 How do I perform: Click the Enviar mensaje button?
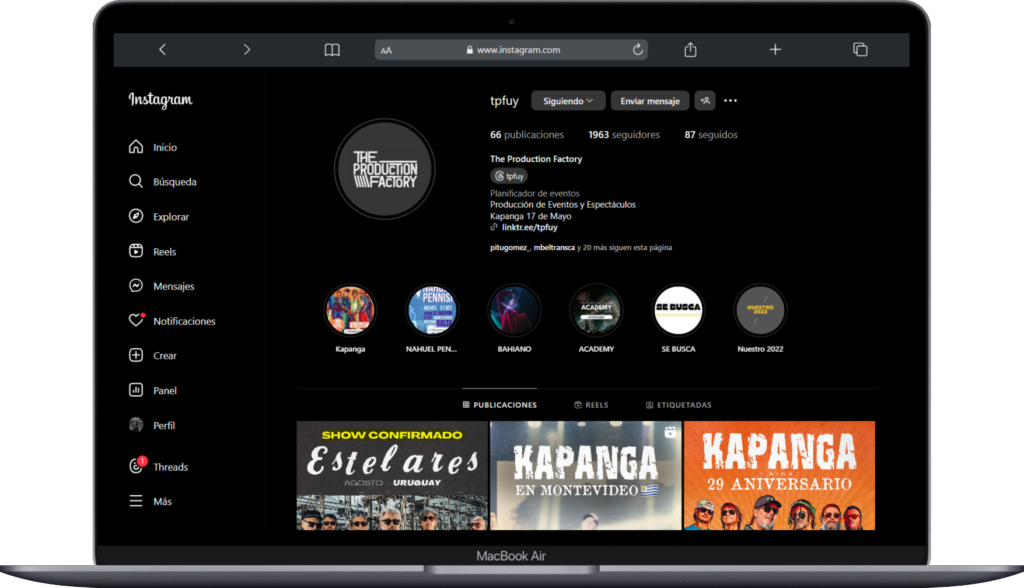[x=650, y=101]
